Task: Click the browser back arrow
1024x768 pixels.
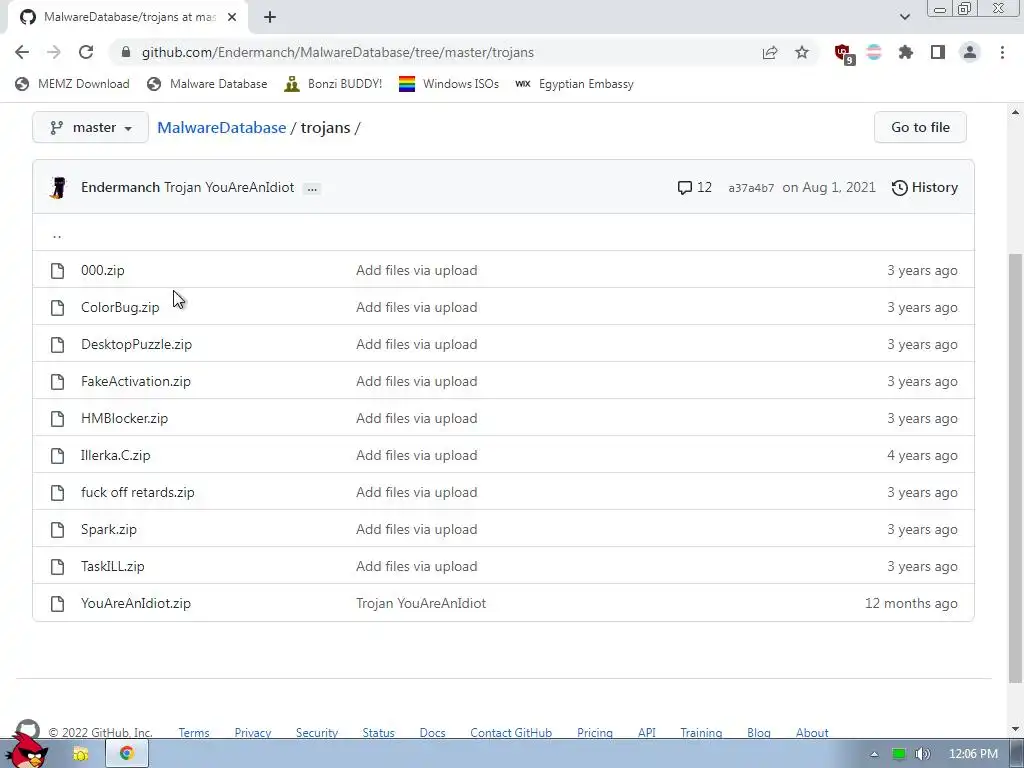Action: [22, 52]
